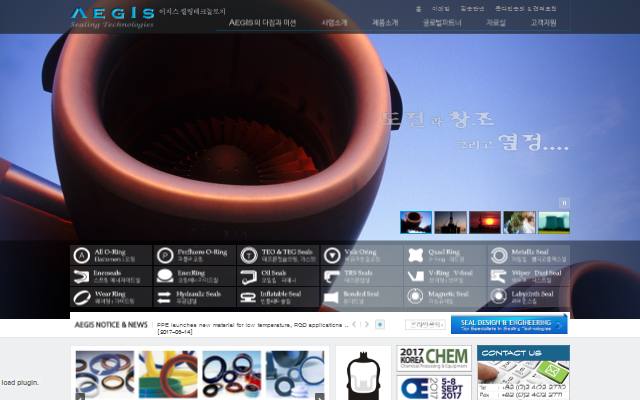Screen dimensions: 640x400
Task: Open the Wear Ring product tile
Action: pyautogui.click(x=111, y=297)
